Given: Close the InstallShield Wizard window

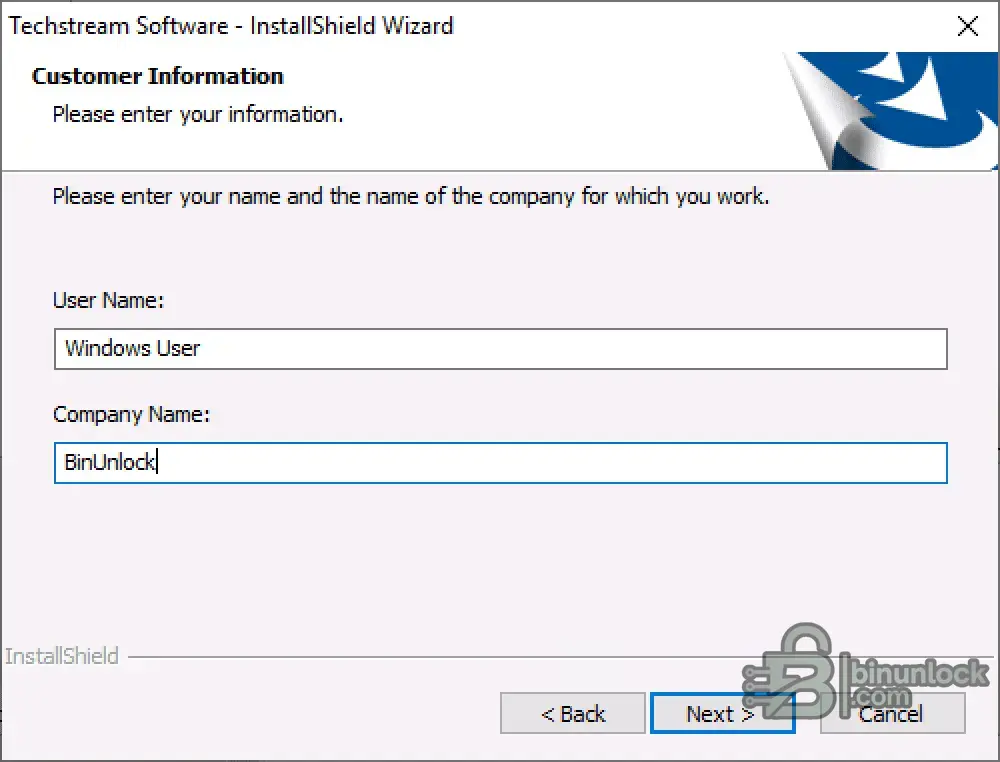Looking at the screenshot, I should (x=967, y=26).
